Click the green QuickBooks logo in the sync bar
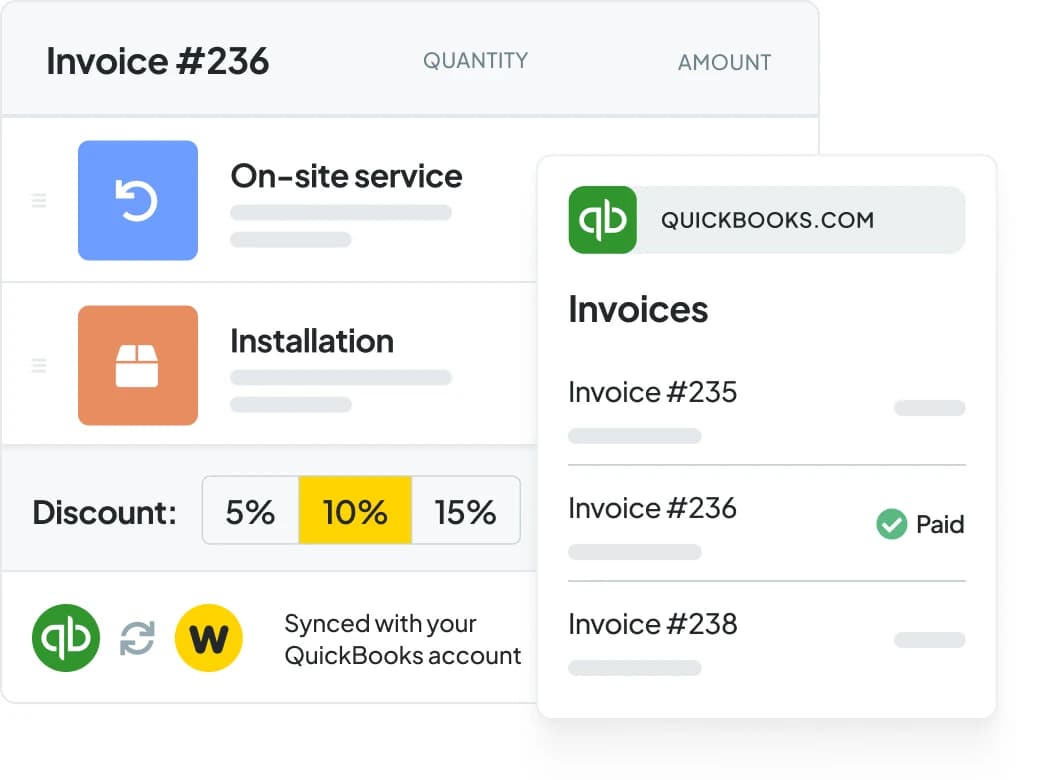This screenshot has height=780, width=1040. 66,638
